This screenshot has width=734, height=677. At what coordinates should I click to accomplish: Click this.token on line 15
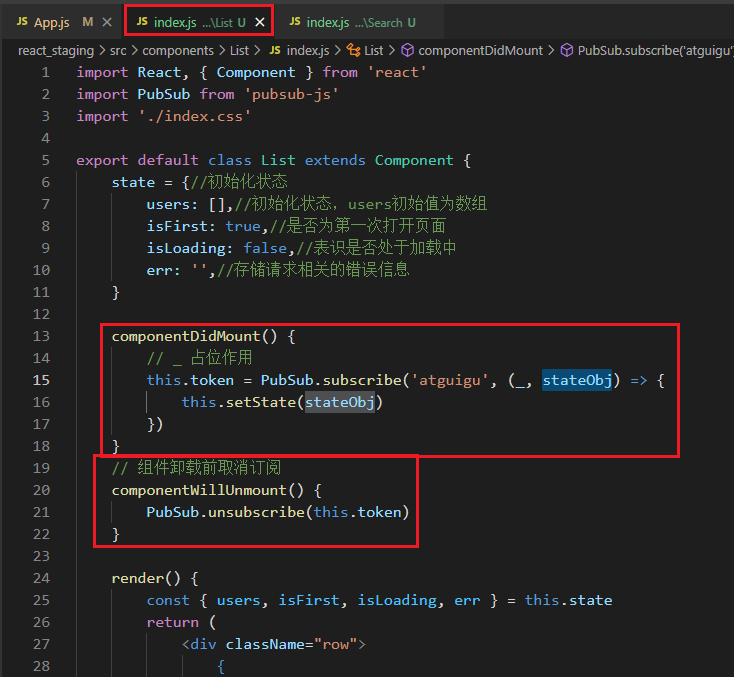click(190, 380)
